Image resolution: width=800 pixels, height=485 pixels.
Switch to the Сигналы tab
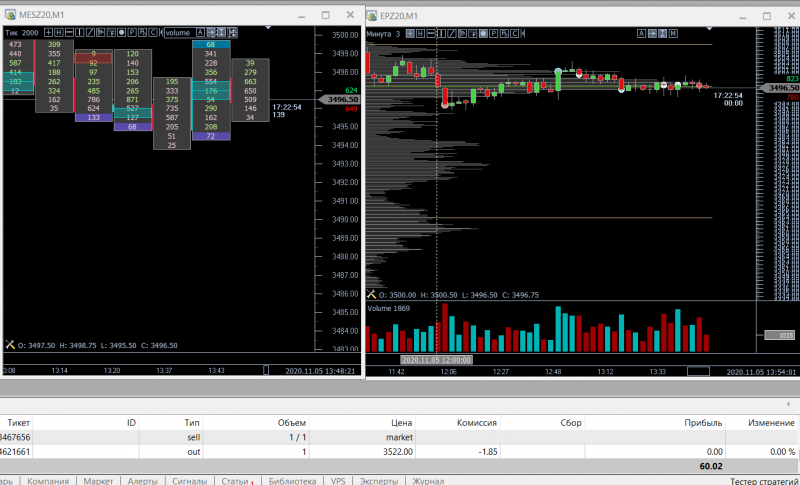coord(190,481)
